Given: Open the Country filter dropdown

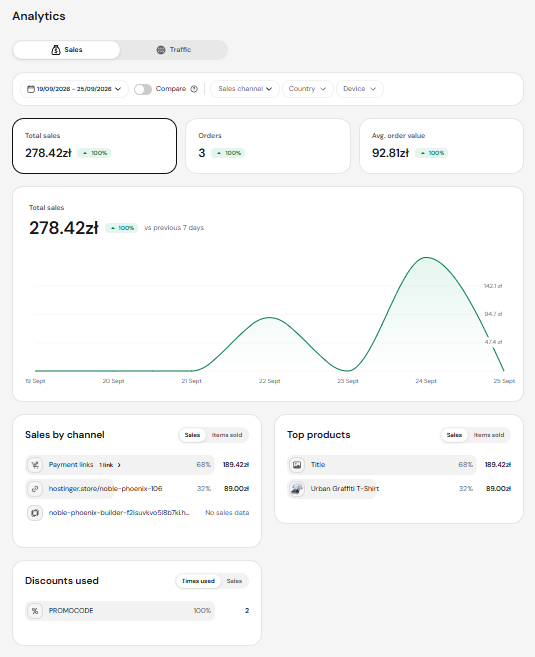Looking at the screenshot, I should 308,89.
